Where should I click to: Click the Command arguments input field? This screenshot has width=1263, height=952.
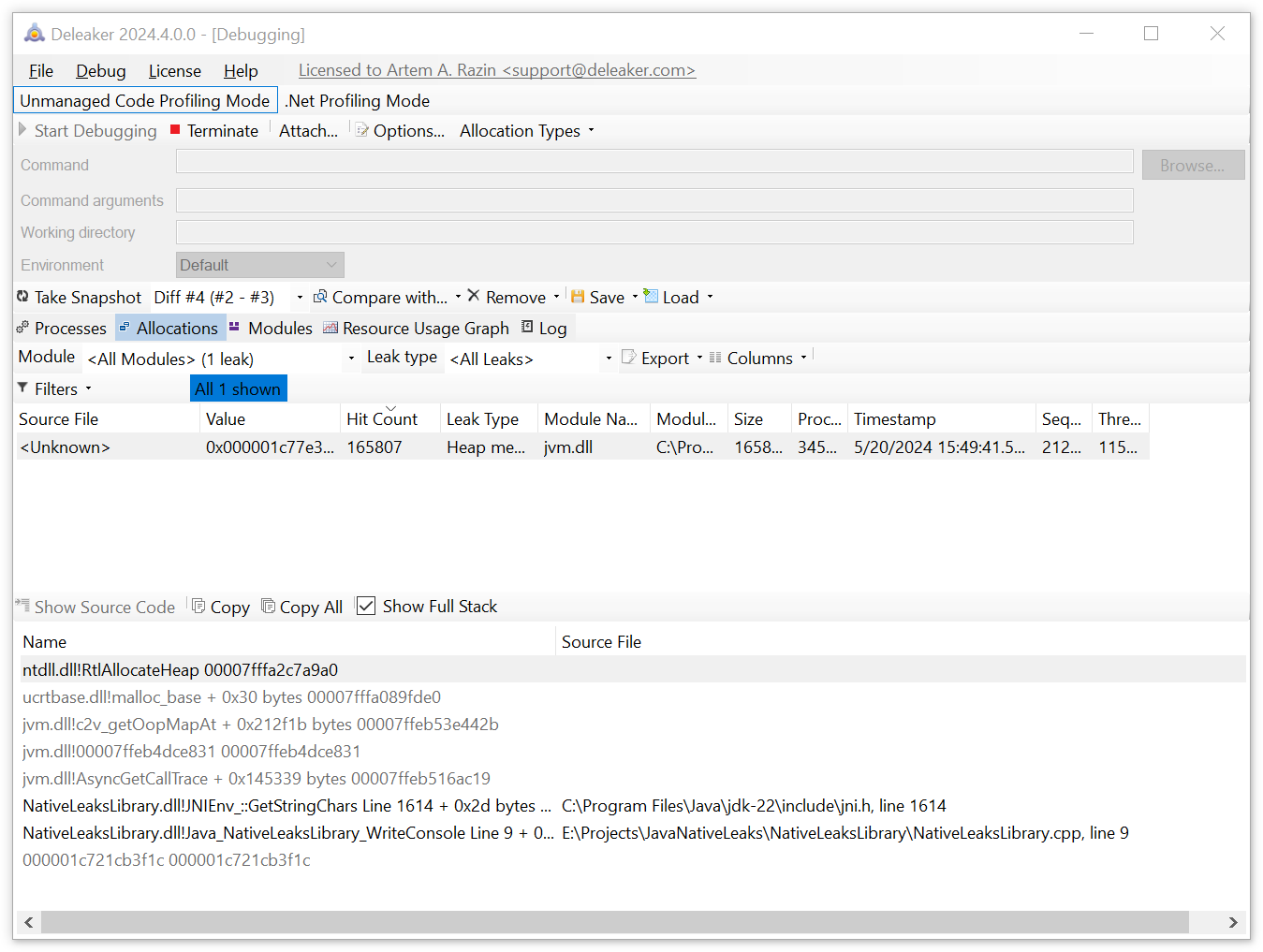[x=654, y=199]
